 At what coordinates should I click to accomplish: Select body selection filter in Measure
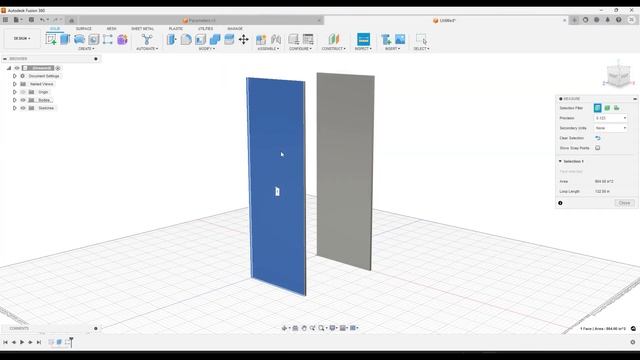[x=607, y=108]
